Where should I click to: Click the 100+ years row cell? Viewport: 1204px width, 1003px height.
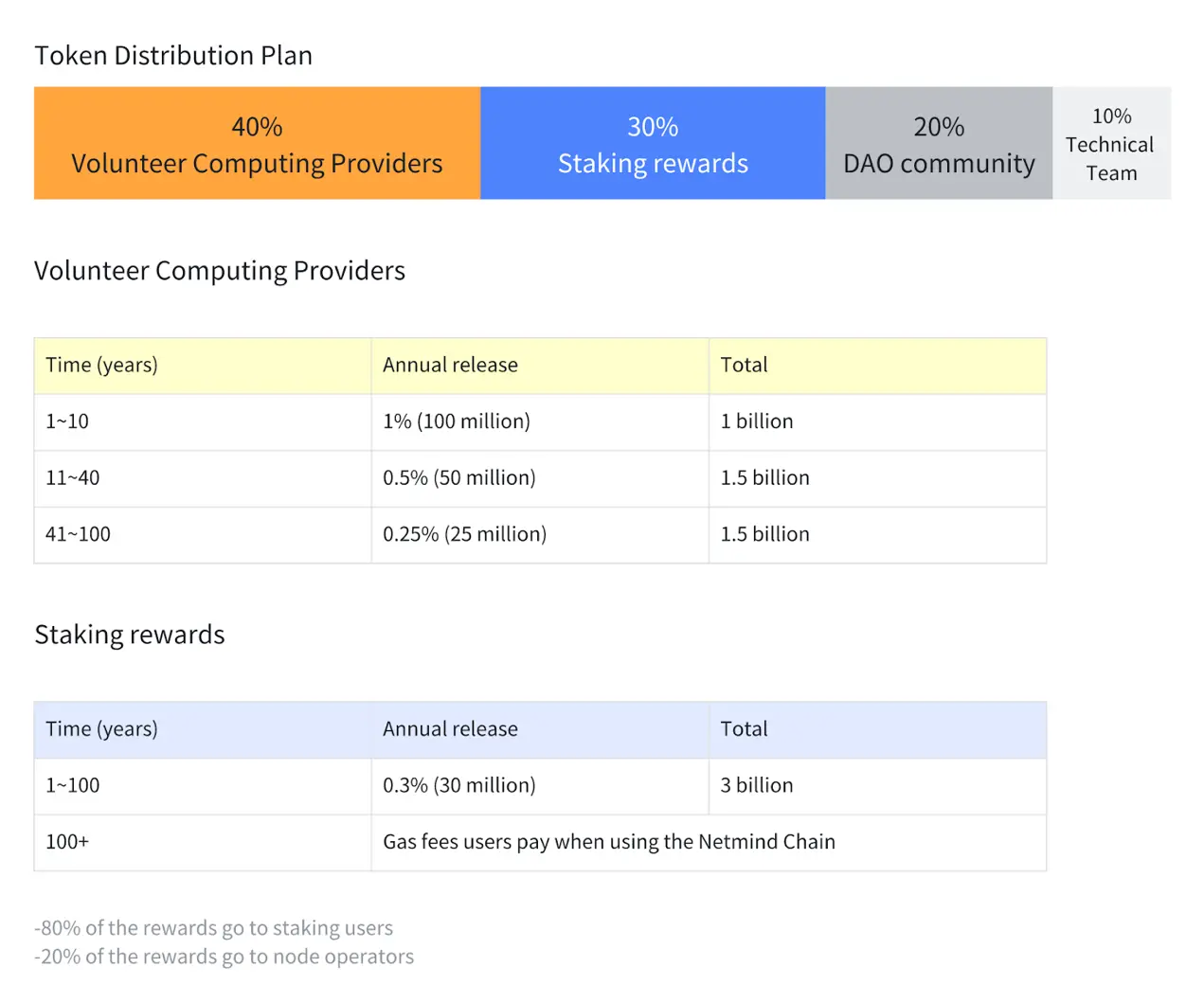203,842
